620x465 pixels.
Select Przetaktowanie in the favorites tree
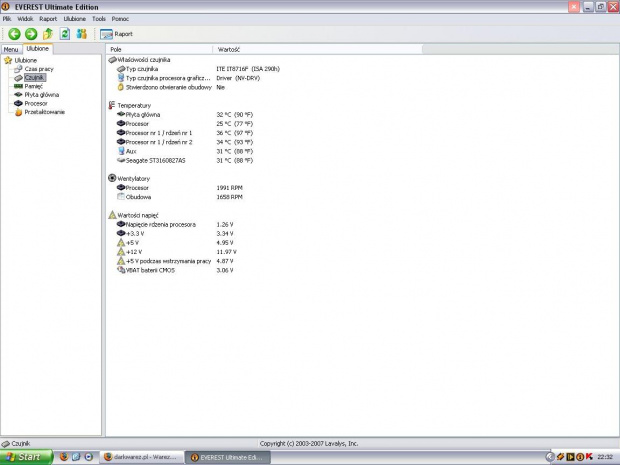(x=44, y=112)
